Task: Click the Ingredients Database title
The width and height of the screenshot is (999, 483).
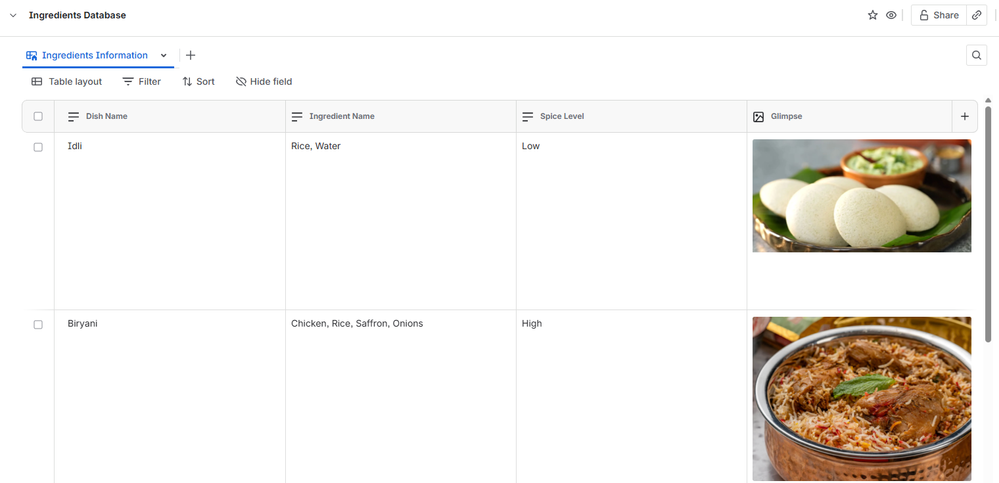Action: click(77, 15)
